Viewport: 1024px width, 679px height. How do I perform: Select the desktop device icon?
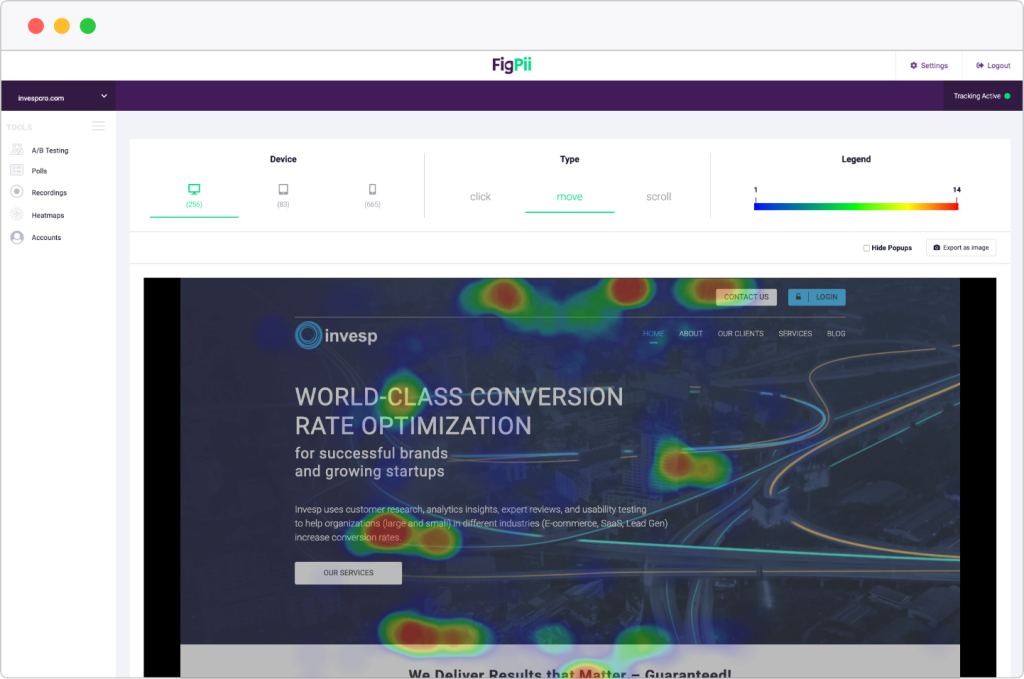[194, 189]
